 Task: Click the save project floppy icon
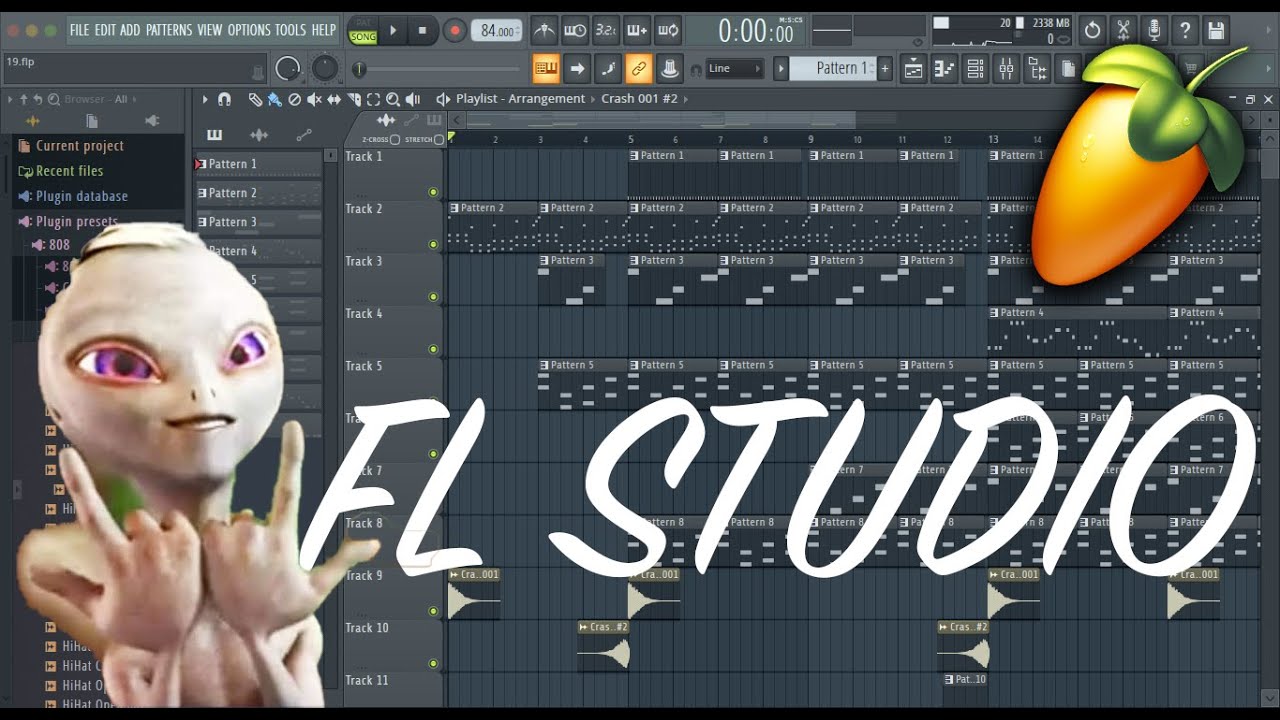tap(1216, 30)
